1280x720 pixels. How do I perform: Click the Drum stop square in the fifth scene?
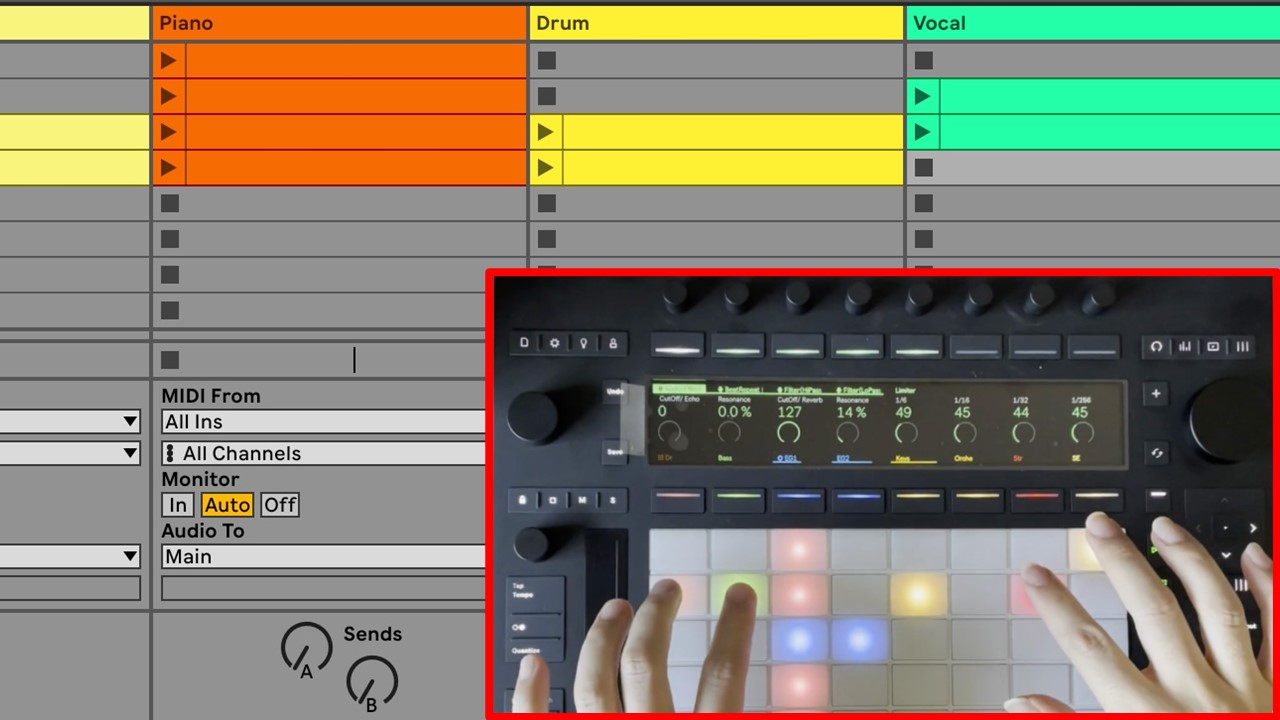click(546, 203)
